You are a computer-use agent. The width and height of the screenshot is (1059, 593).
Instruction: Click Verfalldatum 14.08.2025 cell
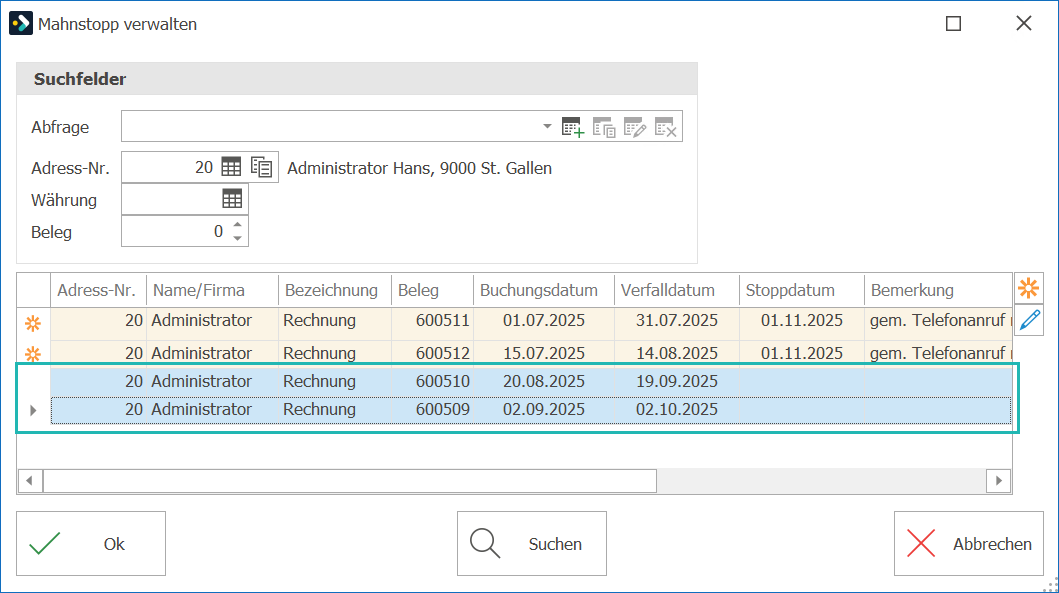pyautogui.click(x=677, y=353)
